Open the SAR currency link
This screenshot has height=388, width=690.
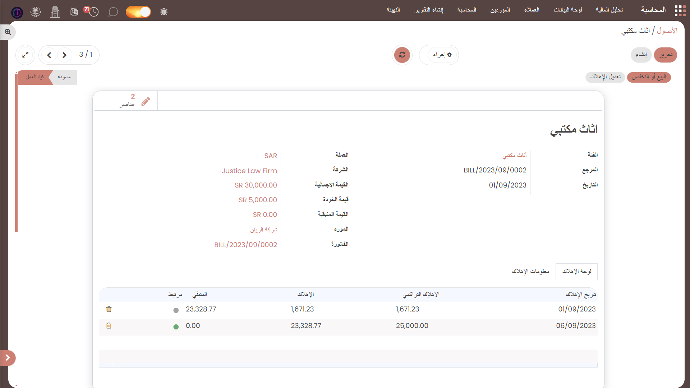pos(271,156)
